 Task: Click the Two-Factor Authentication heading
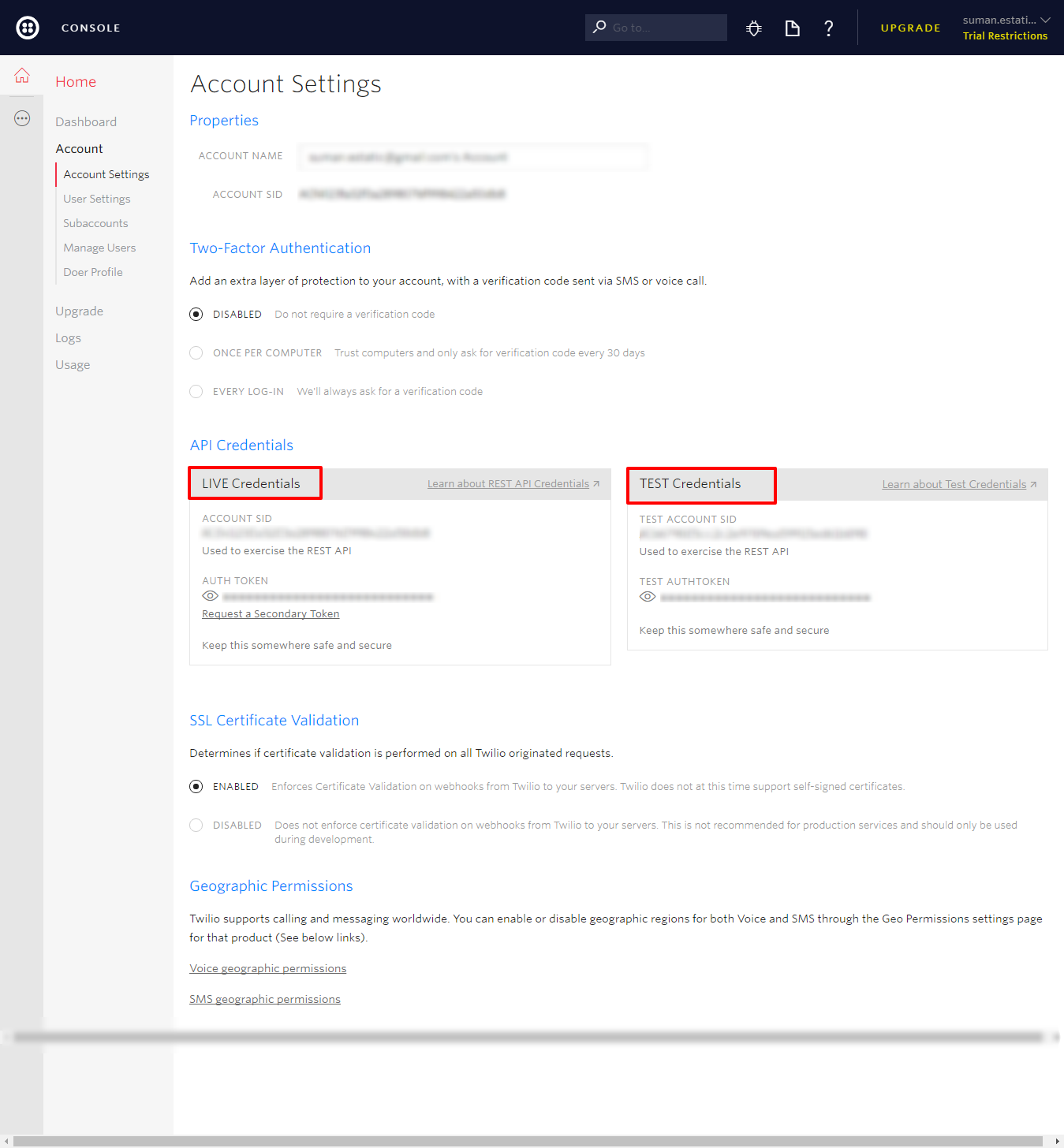pyautogui.click(x=280, y=248)
